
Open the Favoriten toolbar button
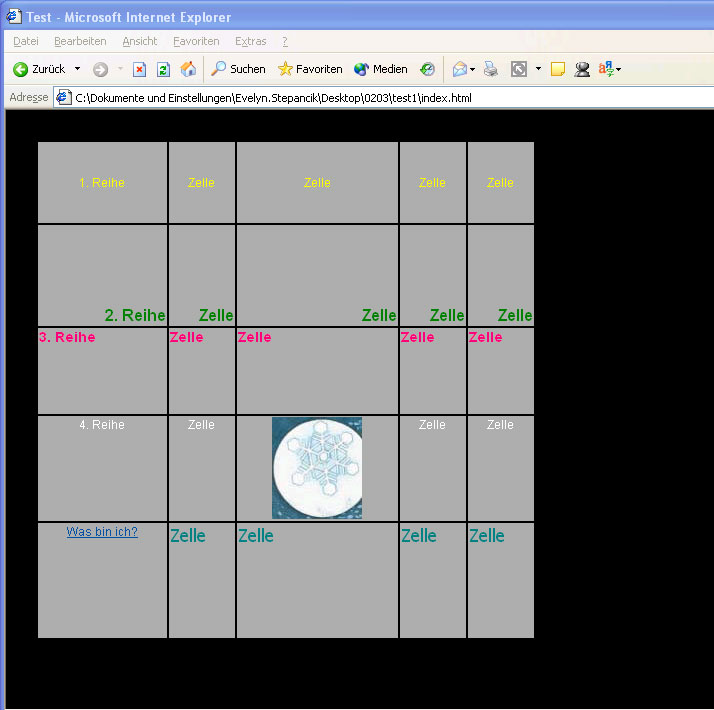[310, 69]
